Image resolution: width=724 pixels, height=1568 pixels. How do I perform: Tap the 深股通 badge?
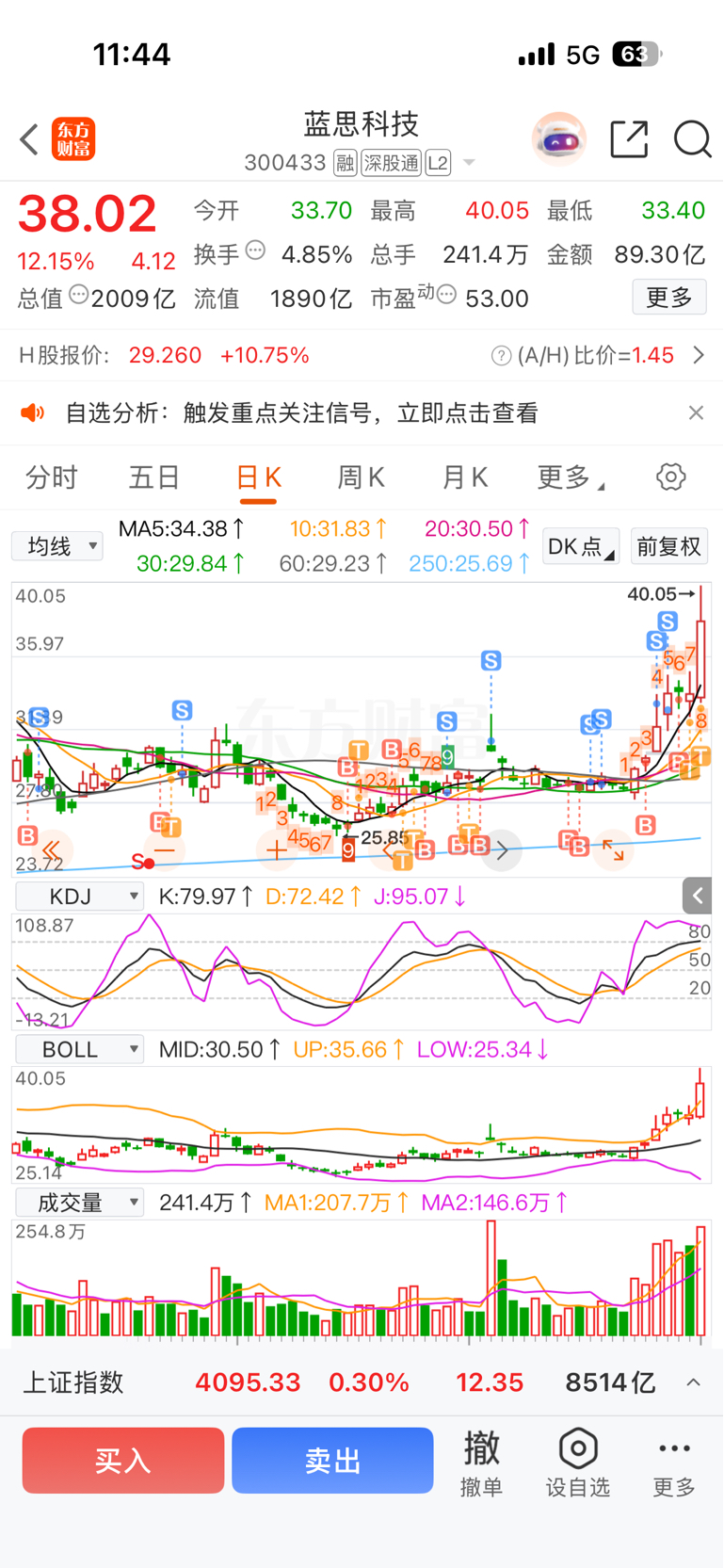click(x=392, y=163)
